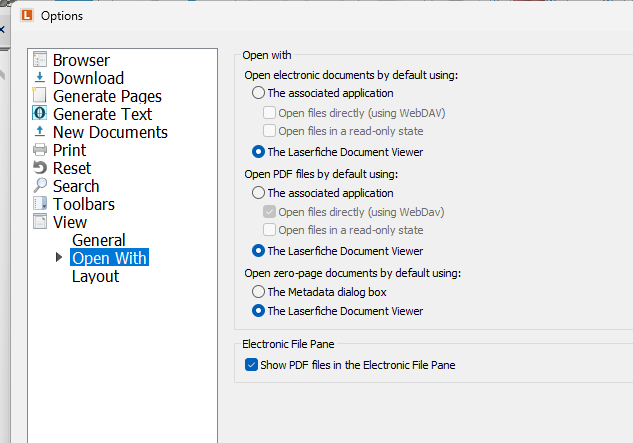Click the expander arrow beside Open With
This screenshot has width=633, height=443.
pyautogui.click(x=59, y=257)
